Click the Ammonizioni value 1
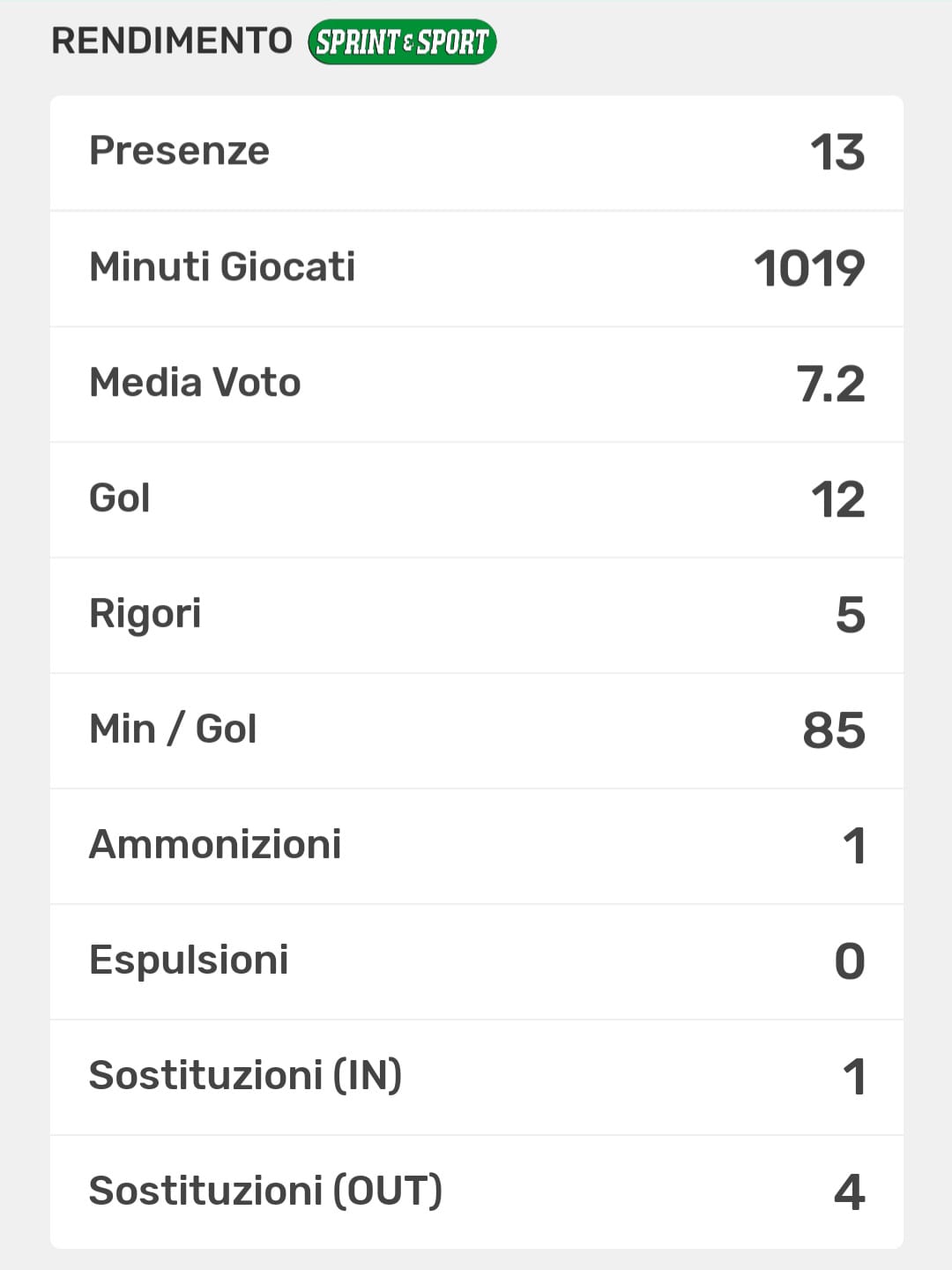The height and width of the screenshot is (1270, 952). tap(853, 846)
